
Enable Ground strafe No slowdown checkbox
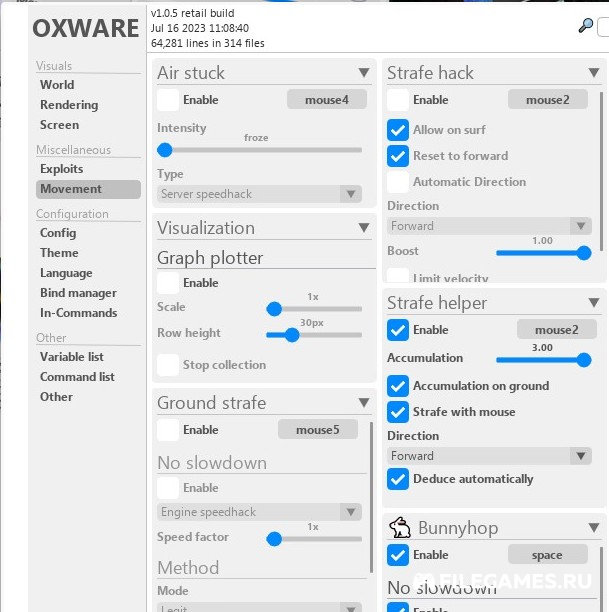[x=168, y=488]
